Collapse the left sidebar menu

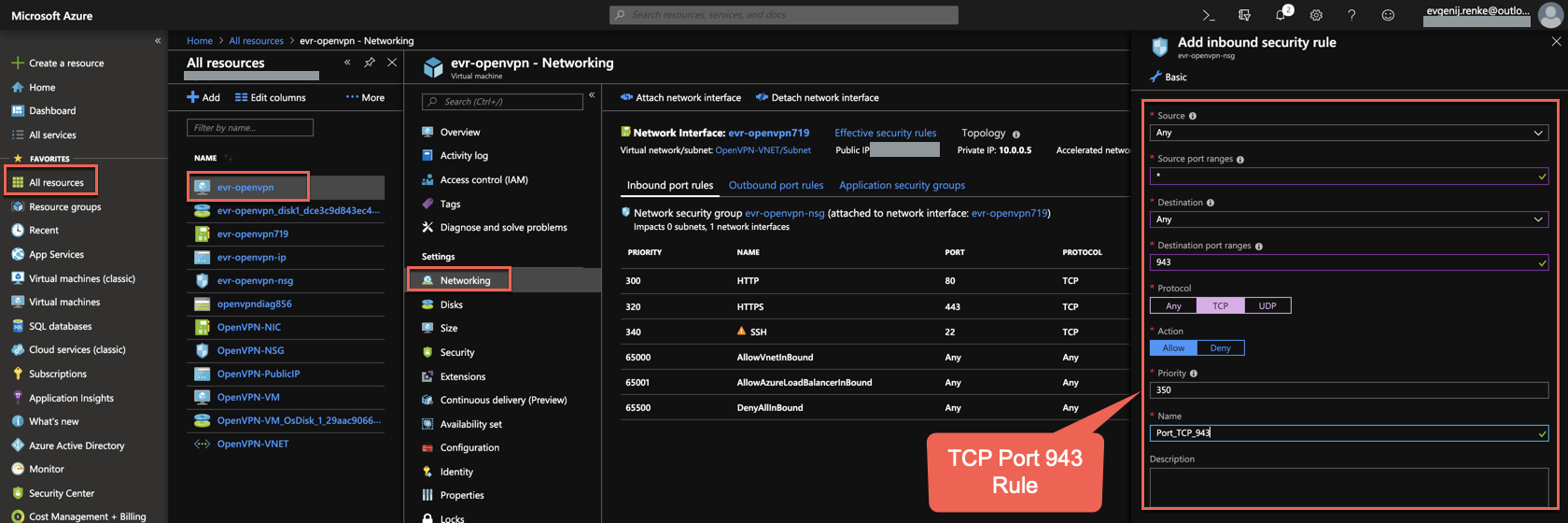[158, 41]
